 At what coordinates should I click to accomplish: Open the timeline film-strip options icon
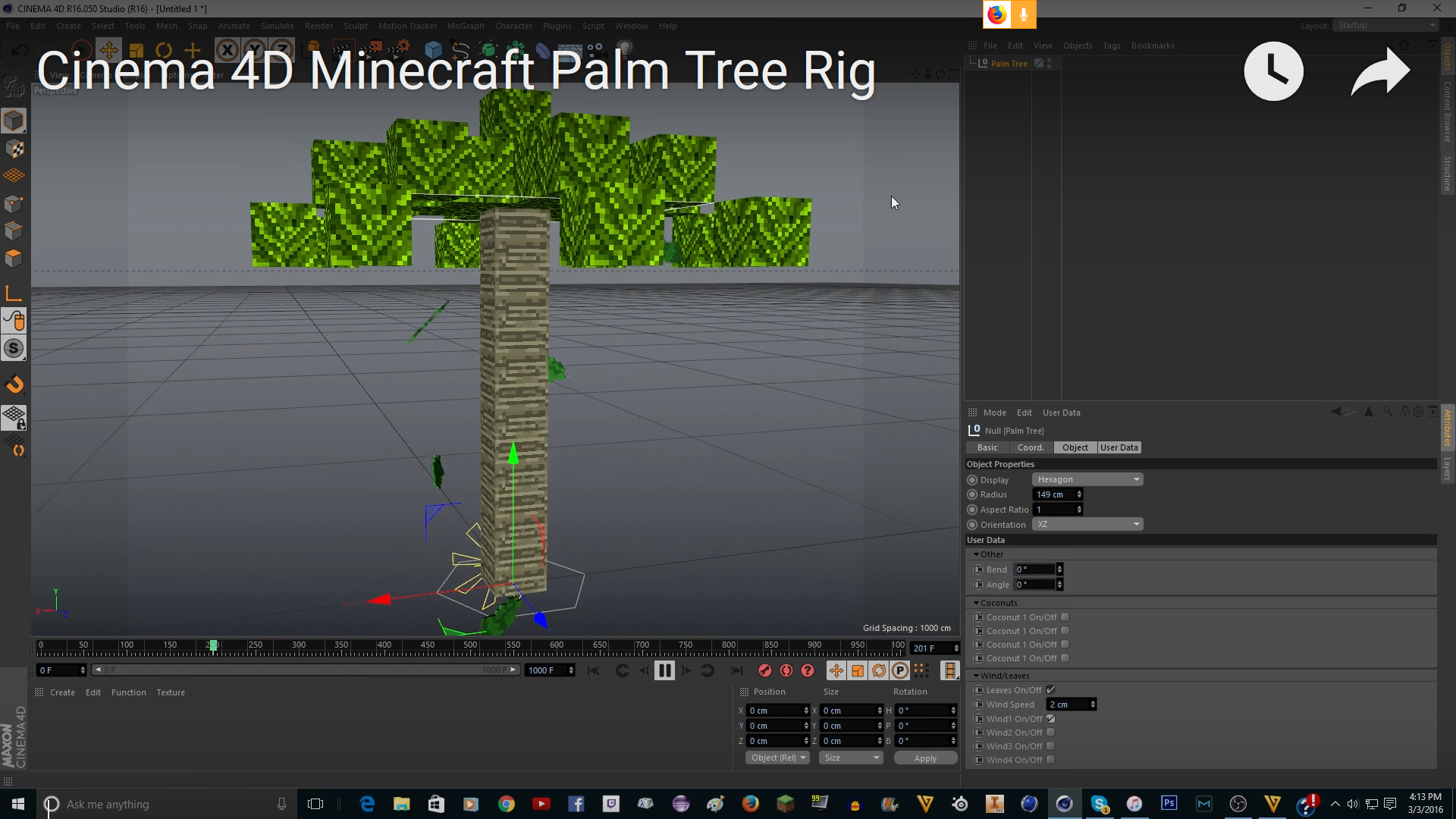(x=949, y=670)
